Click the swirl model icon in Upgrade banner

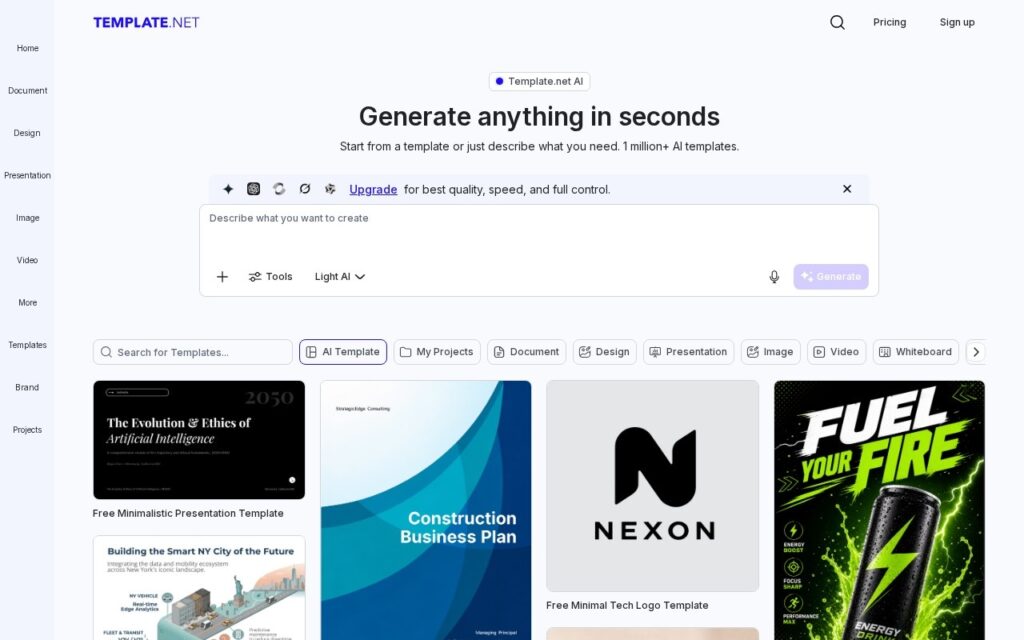tap(279, 189)
